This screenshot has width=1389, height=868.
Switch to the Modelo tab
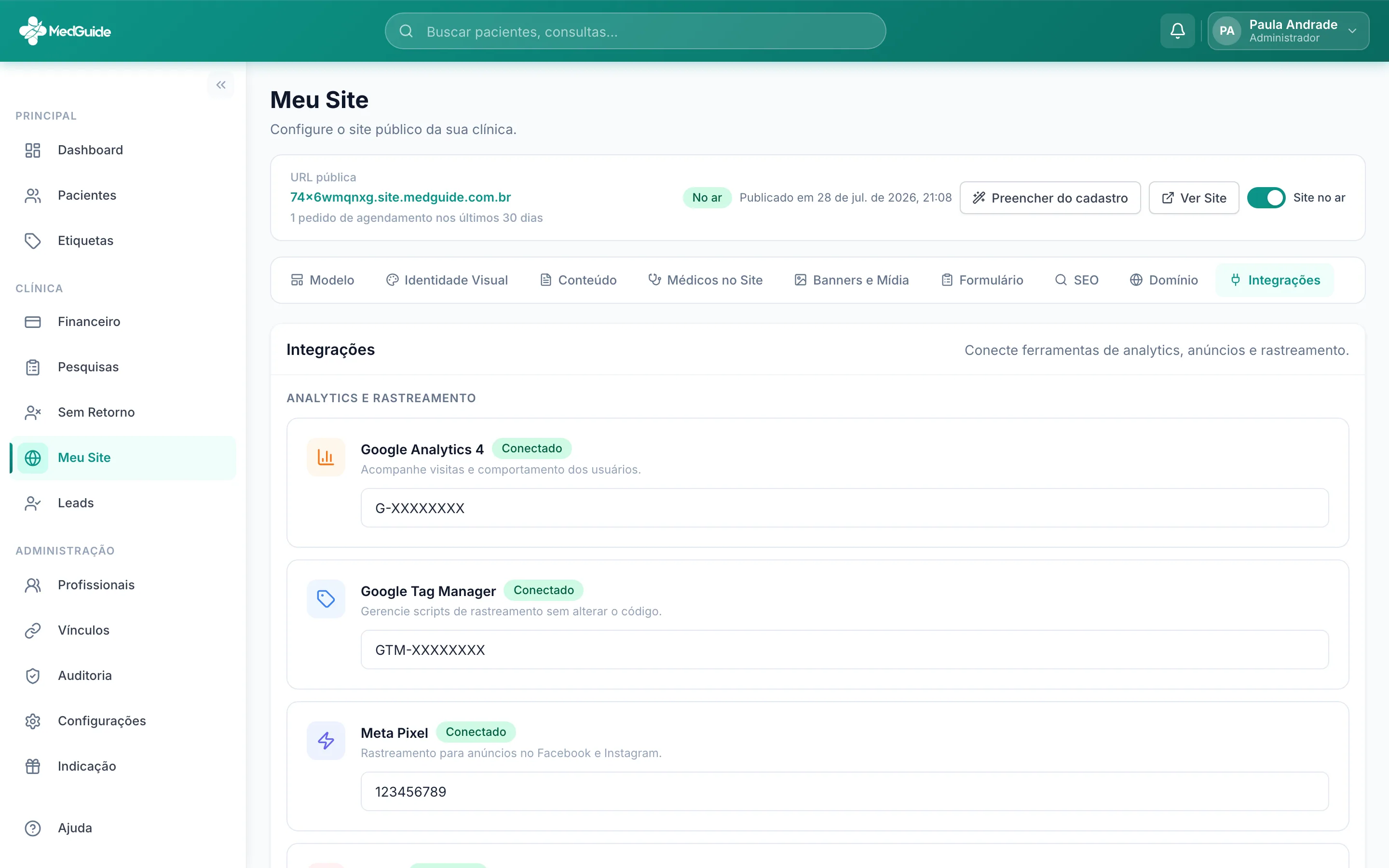pyautogui.click(x=323, y=280)
